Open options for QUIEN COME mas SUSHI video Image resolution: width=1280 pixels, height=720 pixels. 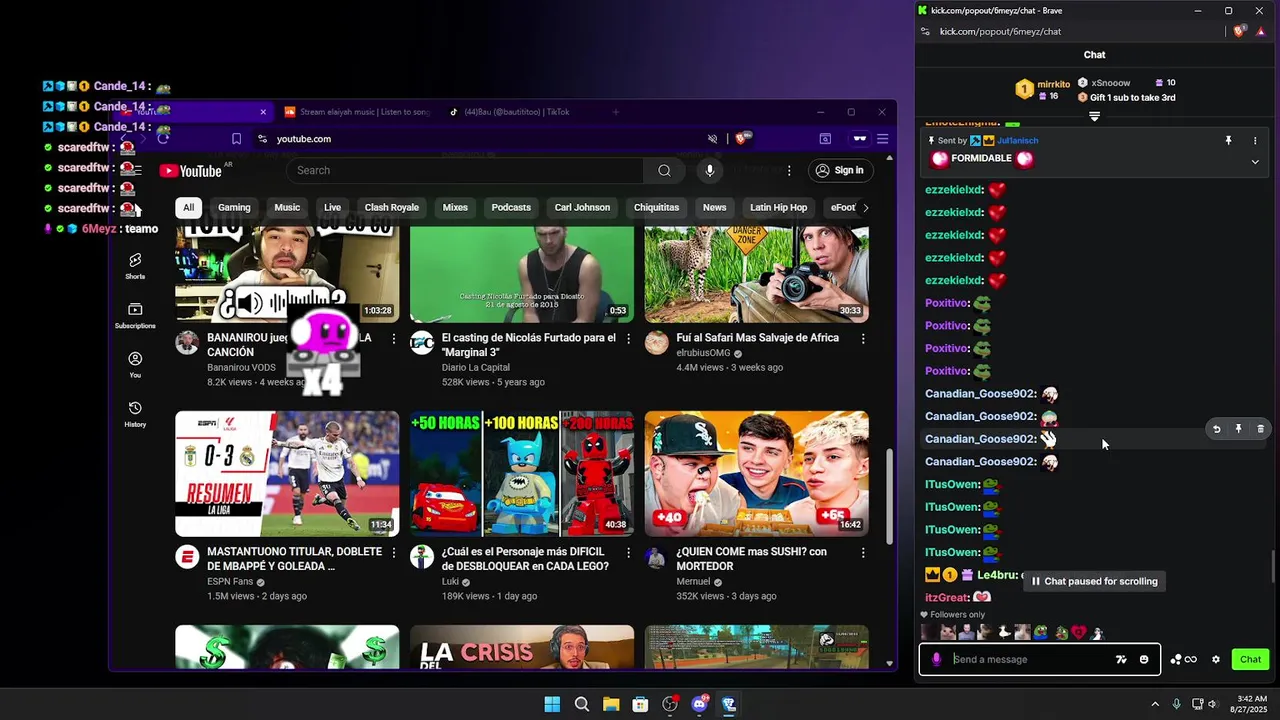[863, 553]
